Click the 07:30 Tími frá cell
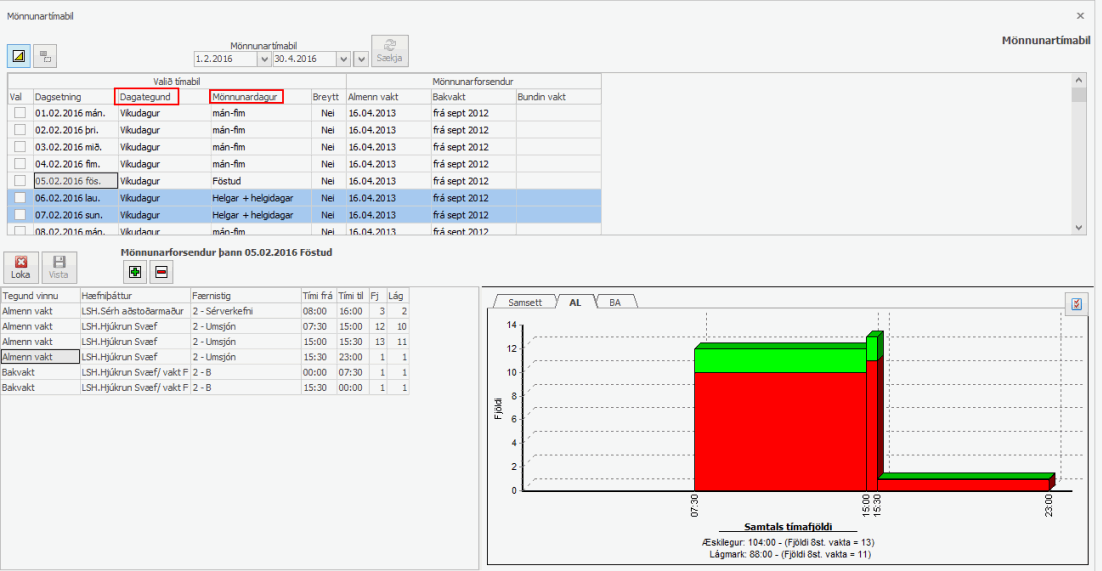Image resolution: width=1102 pixels, height=571 pixels. pos(318,326)
